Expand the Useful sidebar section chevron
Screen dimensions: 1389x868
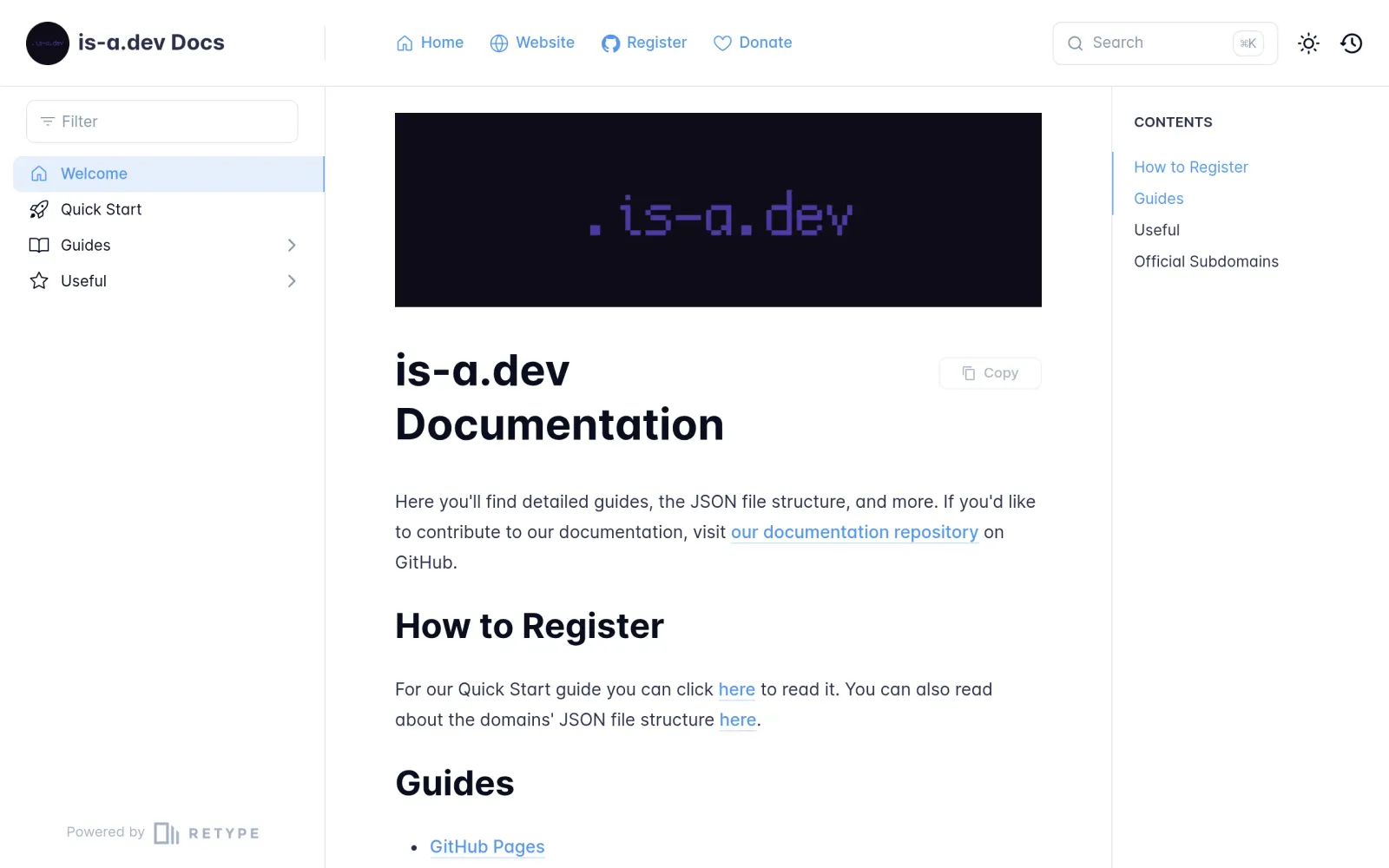pyautogui.click(x=292, y=281)
